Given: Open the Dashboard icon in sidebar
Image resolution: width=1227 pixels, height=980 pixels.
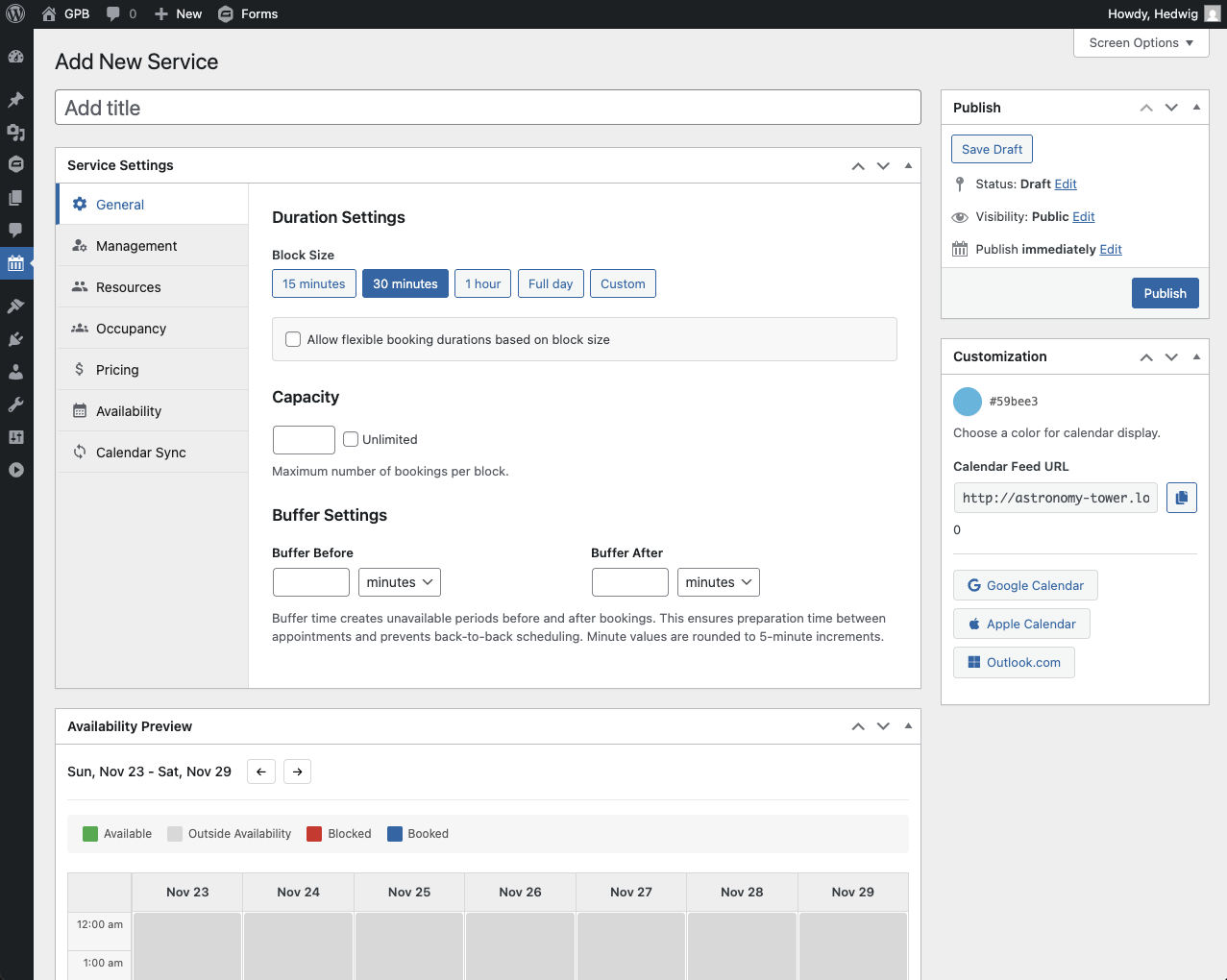Looking at the screenshot, I should 15,57.
